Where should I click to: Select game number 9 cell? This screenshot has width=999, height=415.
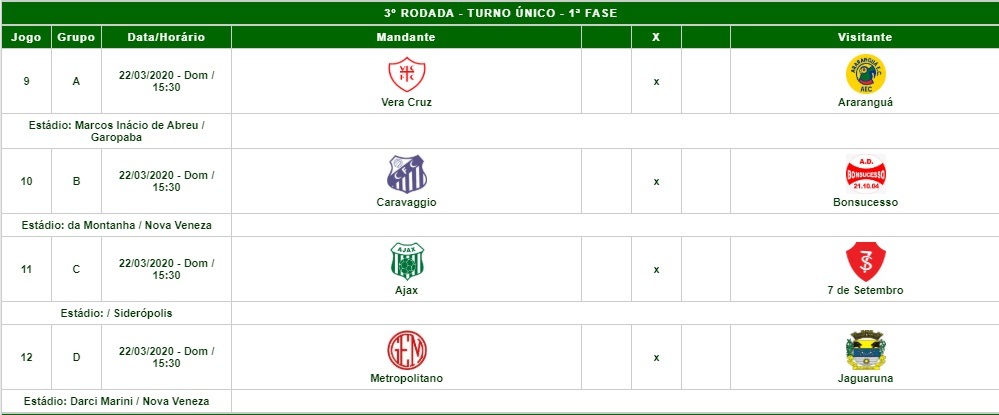(x=26, y=82)
